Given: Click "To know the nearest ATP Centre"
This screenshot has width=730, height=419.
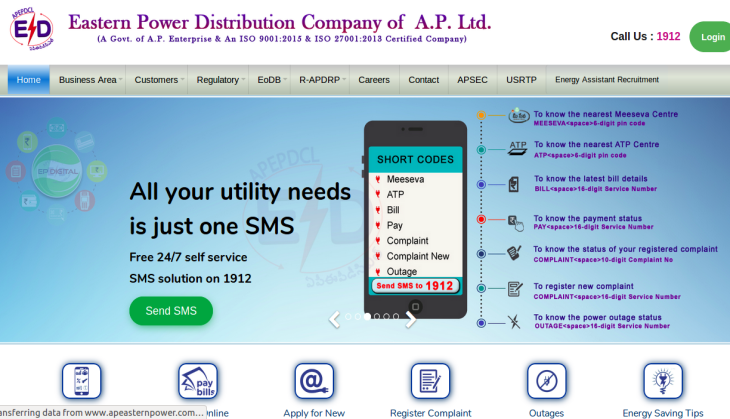Looking at the screenshot, I should (596, 144).
